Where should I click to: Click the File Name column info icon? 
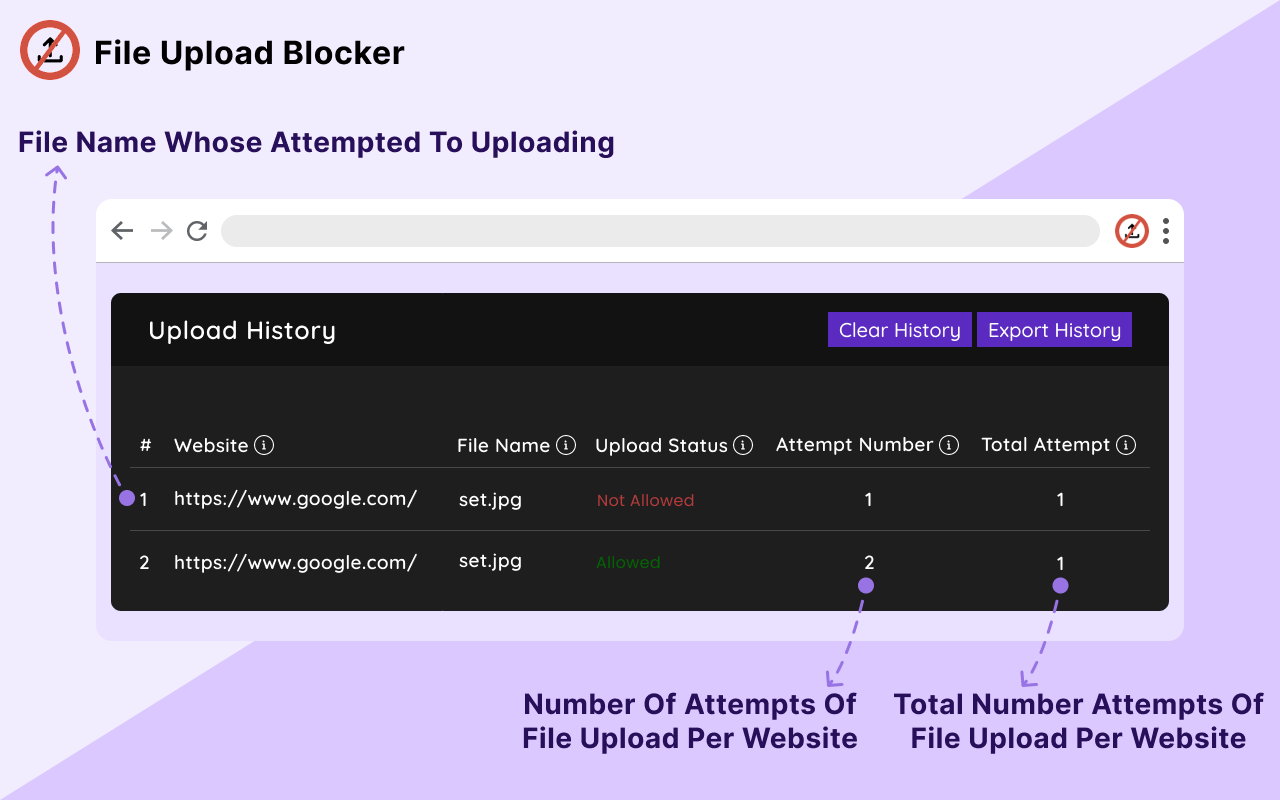click(x=566, y=445)
